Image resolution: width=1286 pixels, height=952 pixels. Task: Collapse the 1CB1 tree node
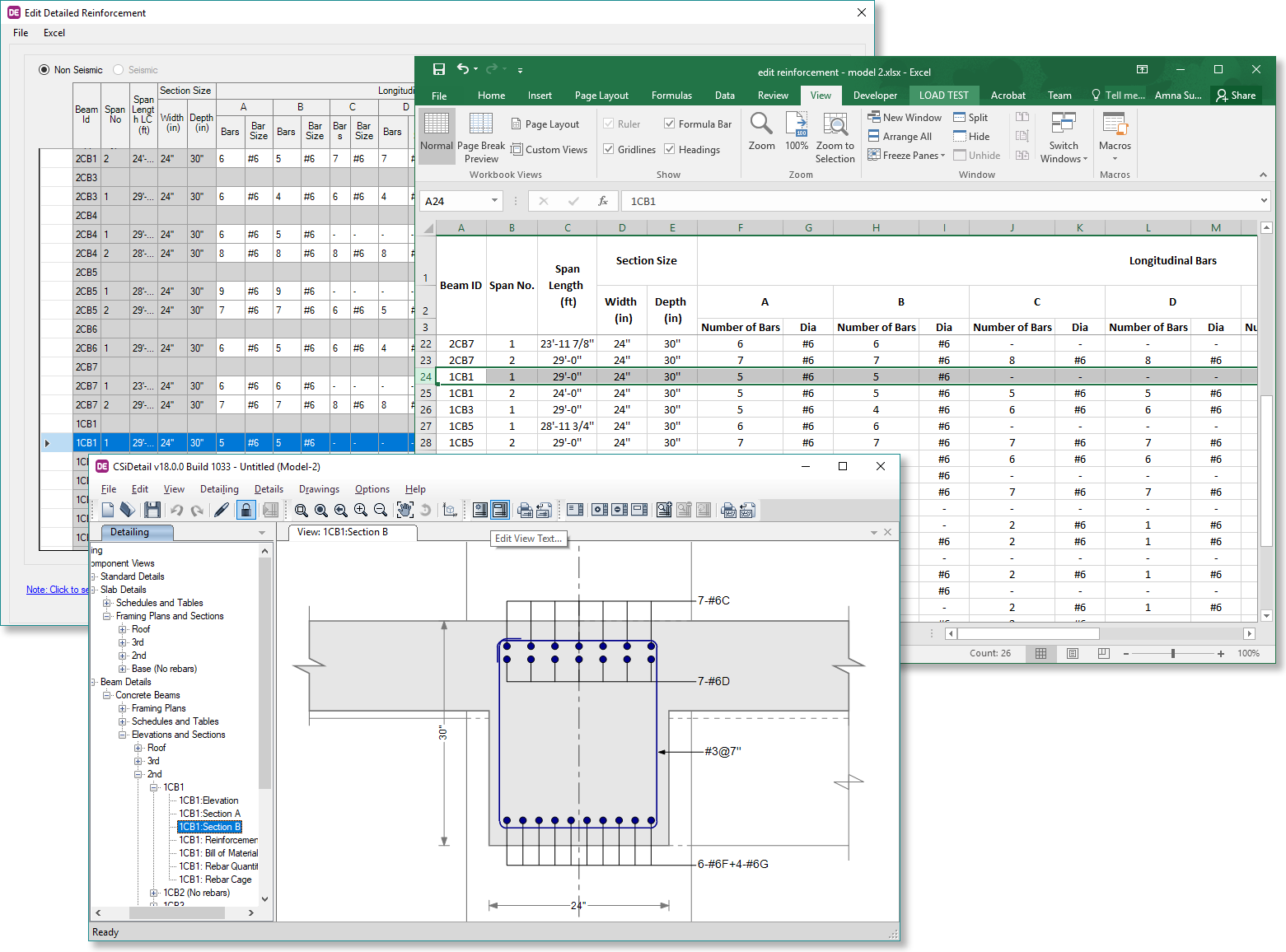pyautogui.click(x=154, y=787)
